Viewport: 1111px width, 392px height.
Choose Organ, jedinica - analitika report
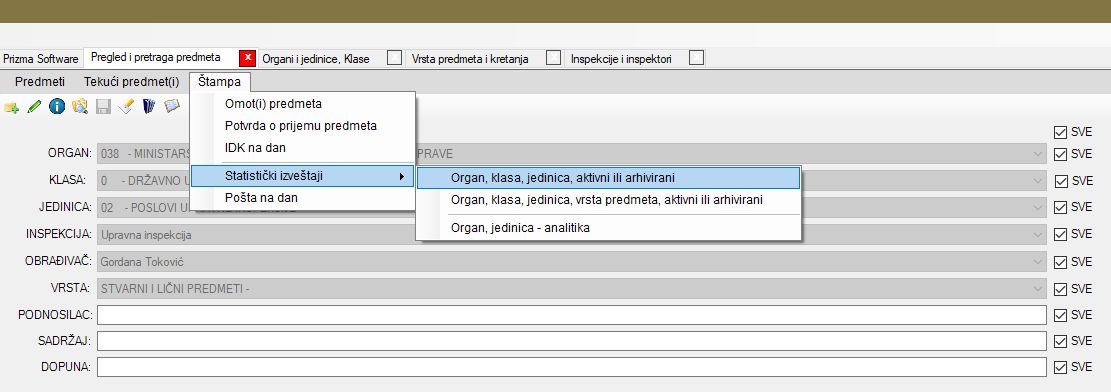pos(609,228)
